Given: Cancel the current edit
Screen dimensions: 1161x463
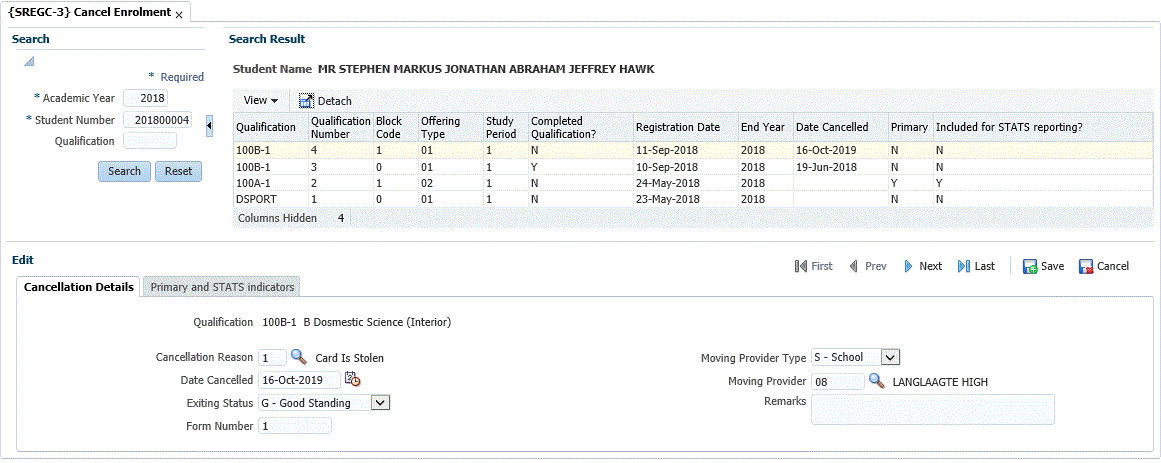Looking at the screenshot, I should click(1104, 266).
